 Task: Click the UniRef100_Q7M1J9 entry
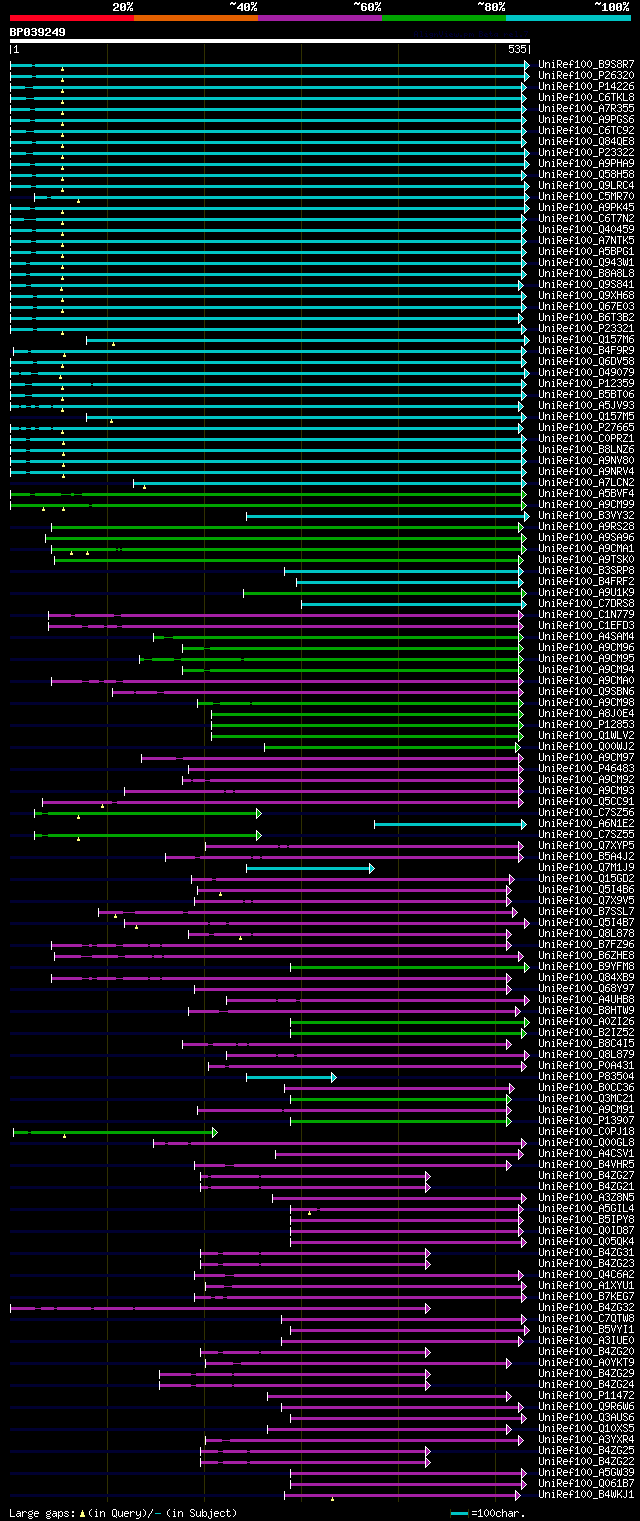point(586,867)
